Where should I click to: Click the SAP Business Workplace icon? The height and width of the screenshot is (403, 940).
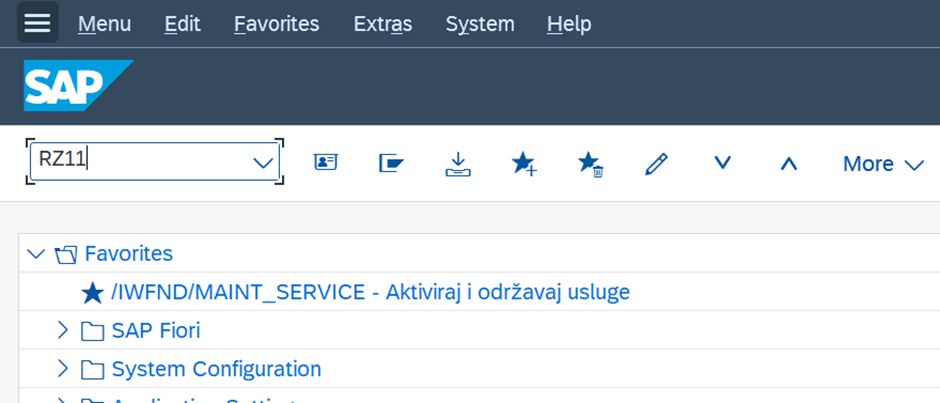coord(391,163)
